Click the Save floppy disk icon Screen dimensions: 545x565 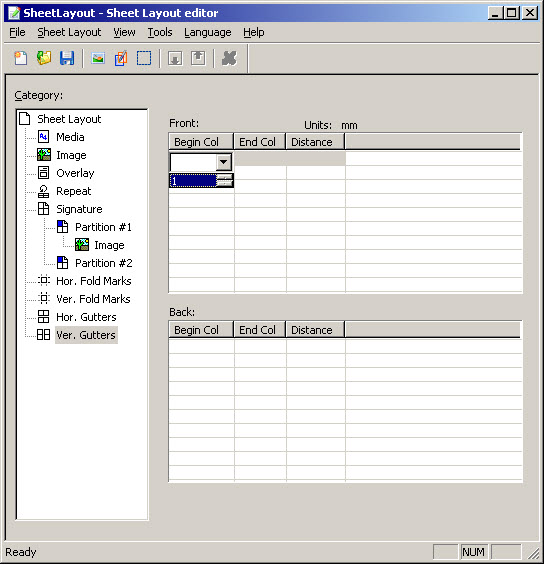[67, 58]
